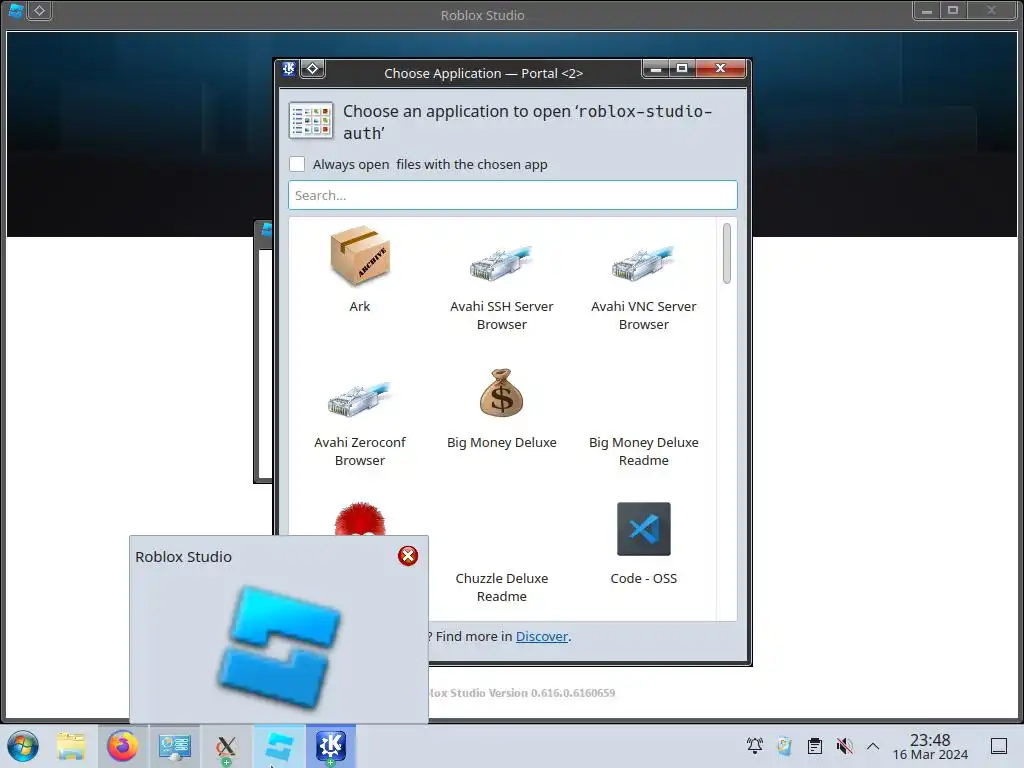Toggle Roblox Studio window pin on desktops
This screenshot has height=768, width=1024.
39,10
